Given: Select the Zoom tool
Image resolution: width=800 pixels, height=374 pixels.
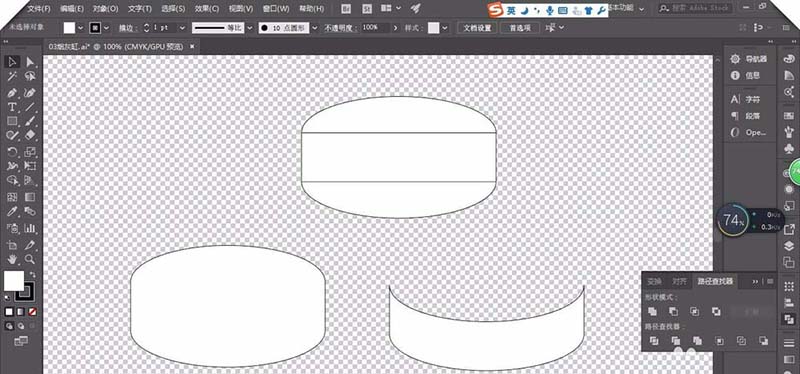Looking at the screenshot, I should pyautogui.click(x=30, y=259).
